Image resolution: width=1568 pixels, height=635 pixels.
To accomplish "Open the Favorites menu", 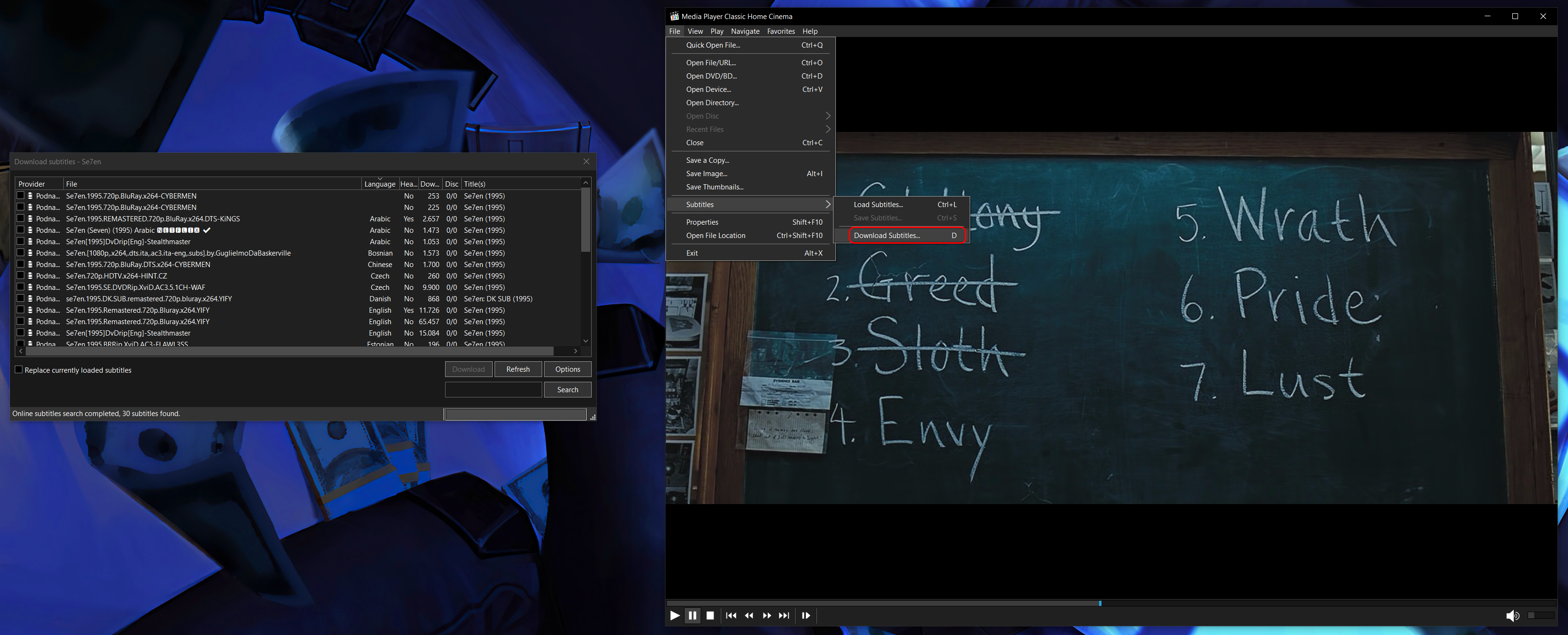I will click(781, 31).
